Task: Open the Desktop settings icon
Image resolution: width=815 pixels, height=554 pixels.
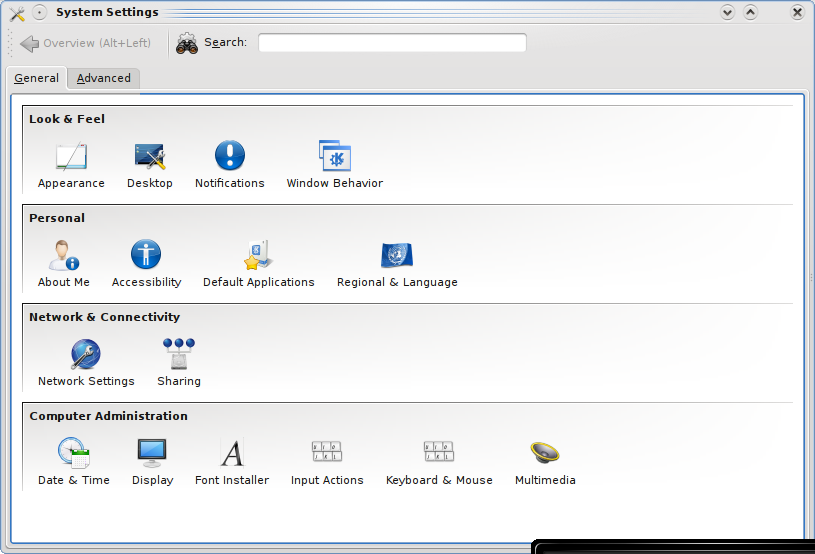Action: pyautogui.click(x=150, y=165)
